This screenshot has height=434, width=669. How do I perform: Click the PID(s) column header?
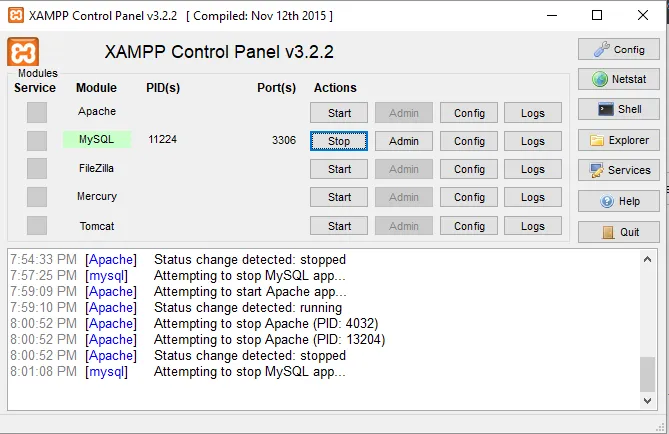click(163, 88)
